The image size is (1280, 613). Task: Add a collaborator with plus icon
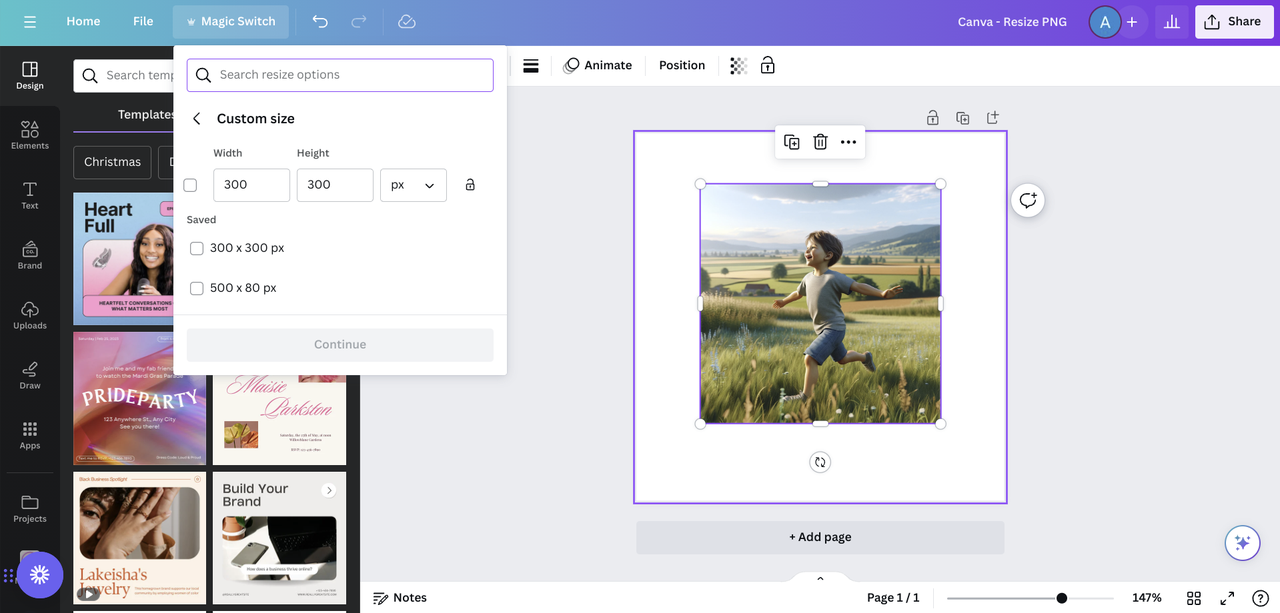click(x=1132, y=21)
